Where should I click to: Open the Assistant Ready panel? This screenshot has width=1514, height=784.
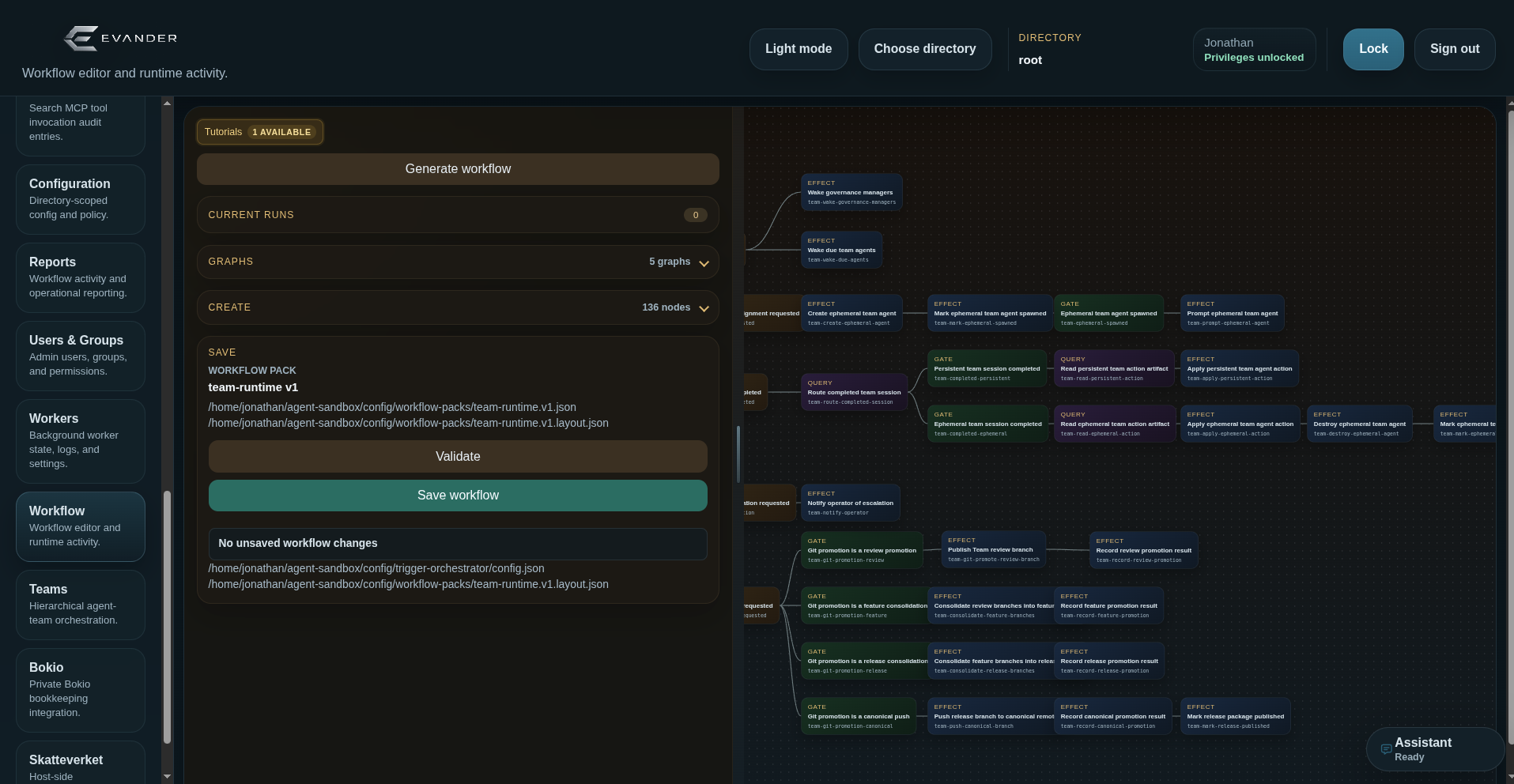[x=1435, y=749]
